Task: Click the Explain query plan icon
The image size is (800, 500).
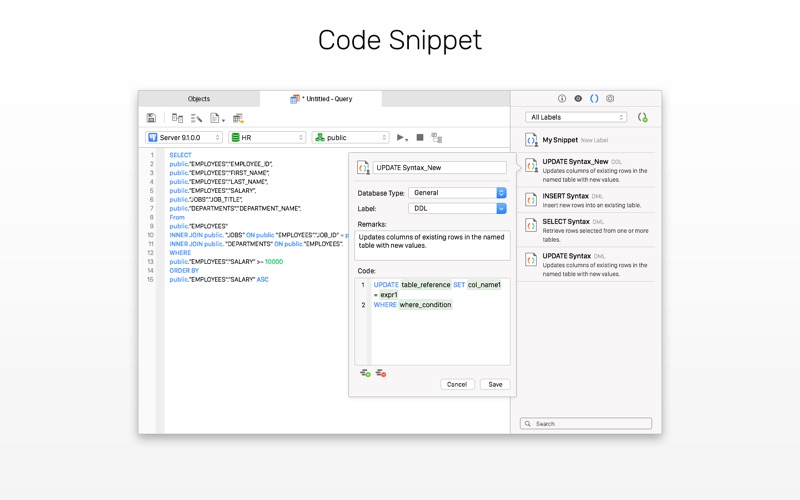Action: [437, 138]
